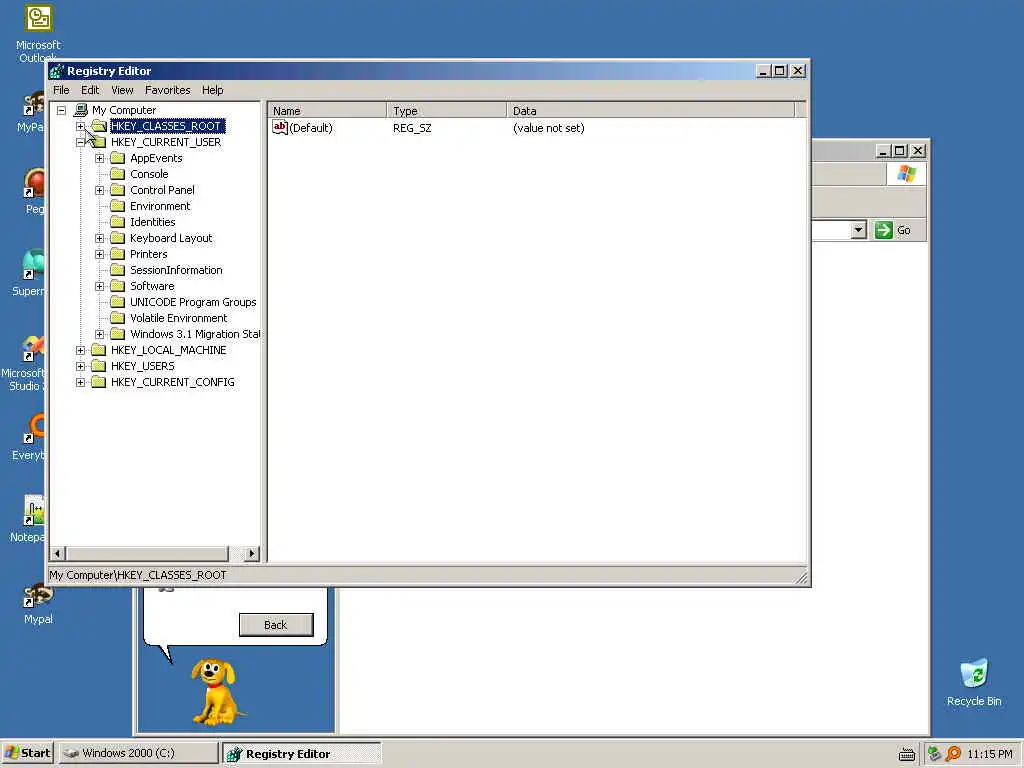Select the HKEY_CURRENT_USER key label

pos(166,142)
